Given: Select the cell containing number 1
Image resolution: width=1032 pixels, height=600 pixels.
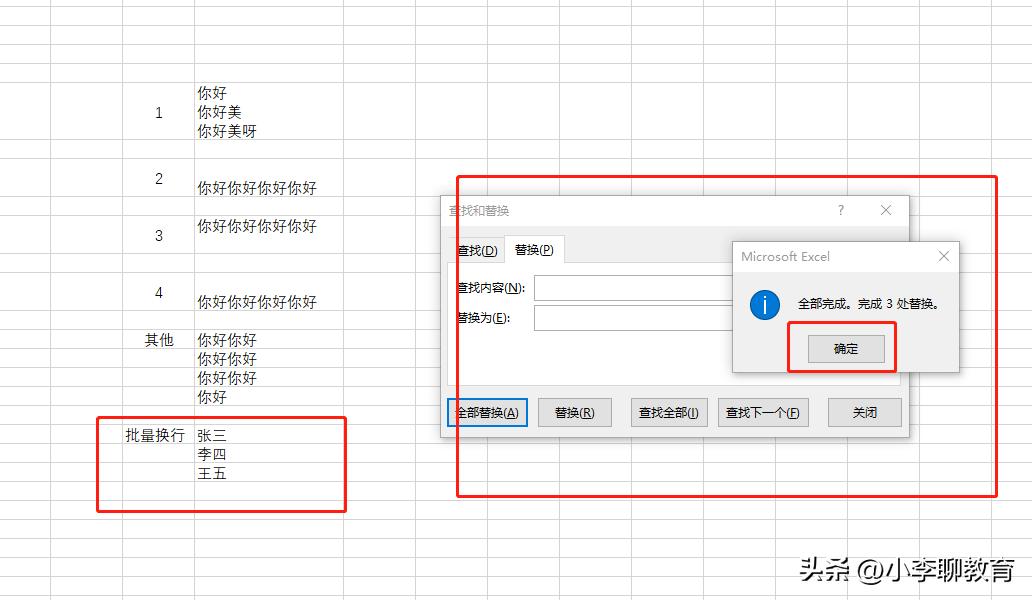Looking at the screenshot, I should 158,113.
